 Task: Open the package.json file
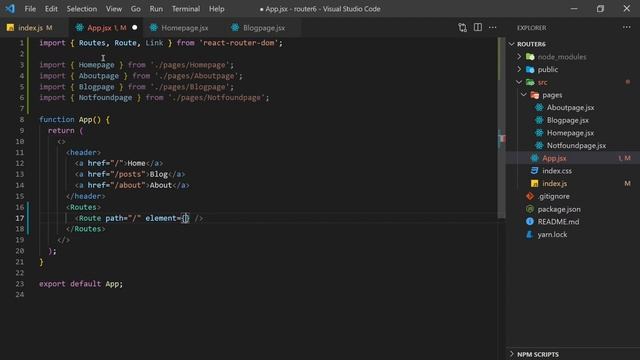click(559, 209)
